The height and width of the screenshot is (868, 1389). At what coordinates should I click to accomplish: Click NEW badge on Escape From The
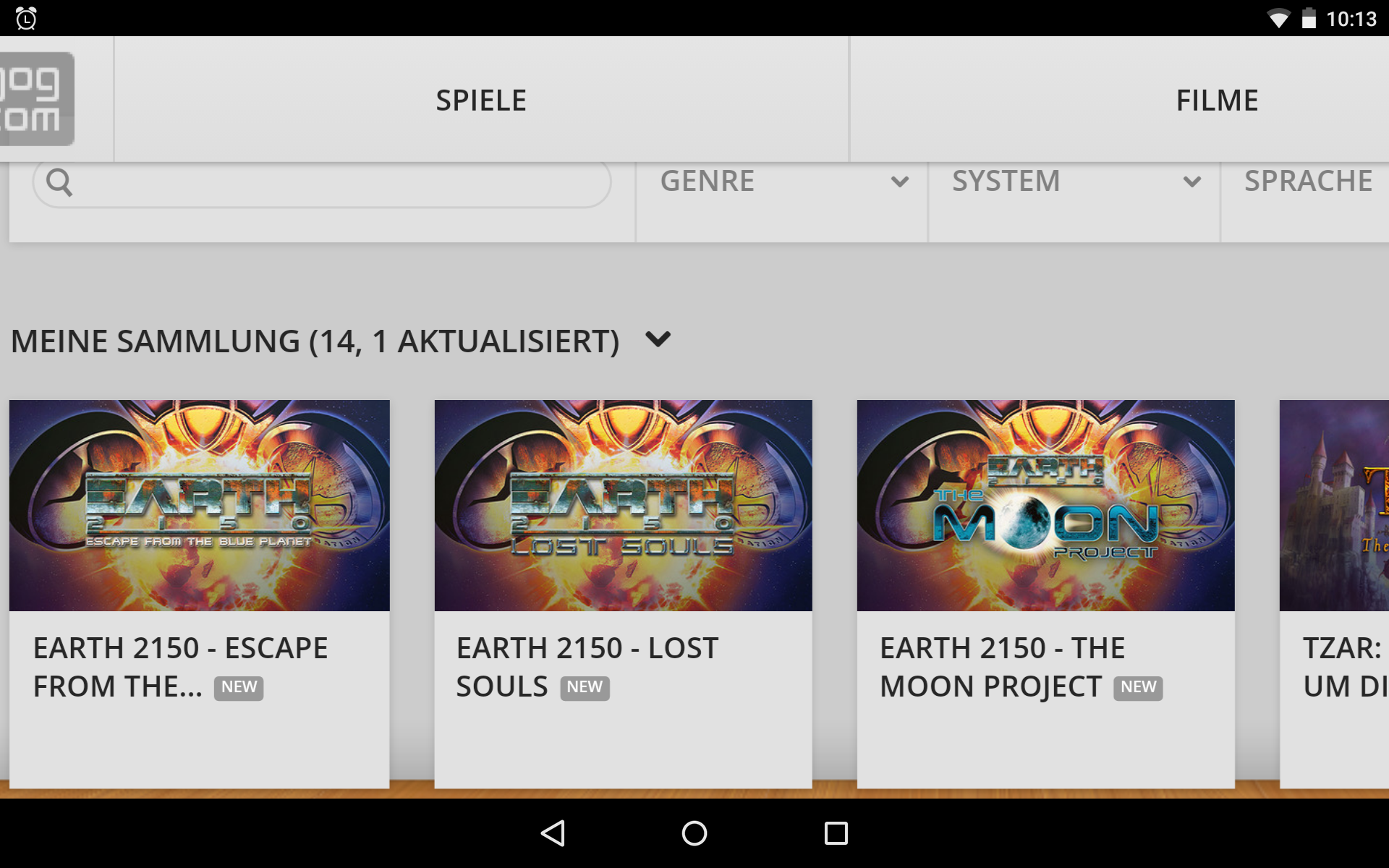point(239,687)
